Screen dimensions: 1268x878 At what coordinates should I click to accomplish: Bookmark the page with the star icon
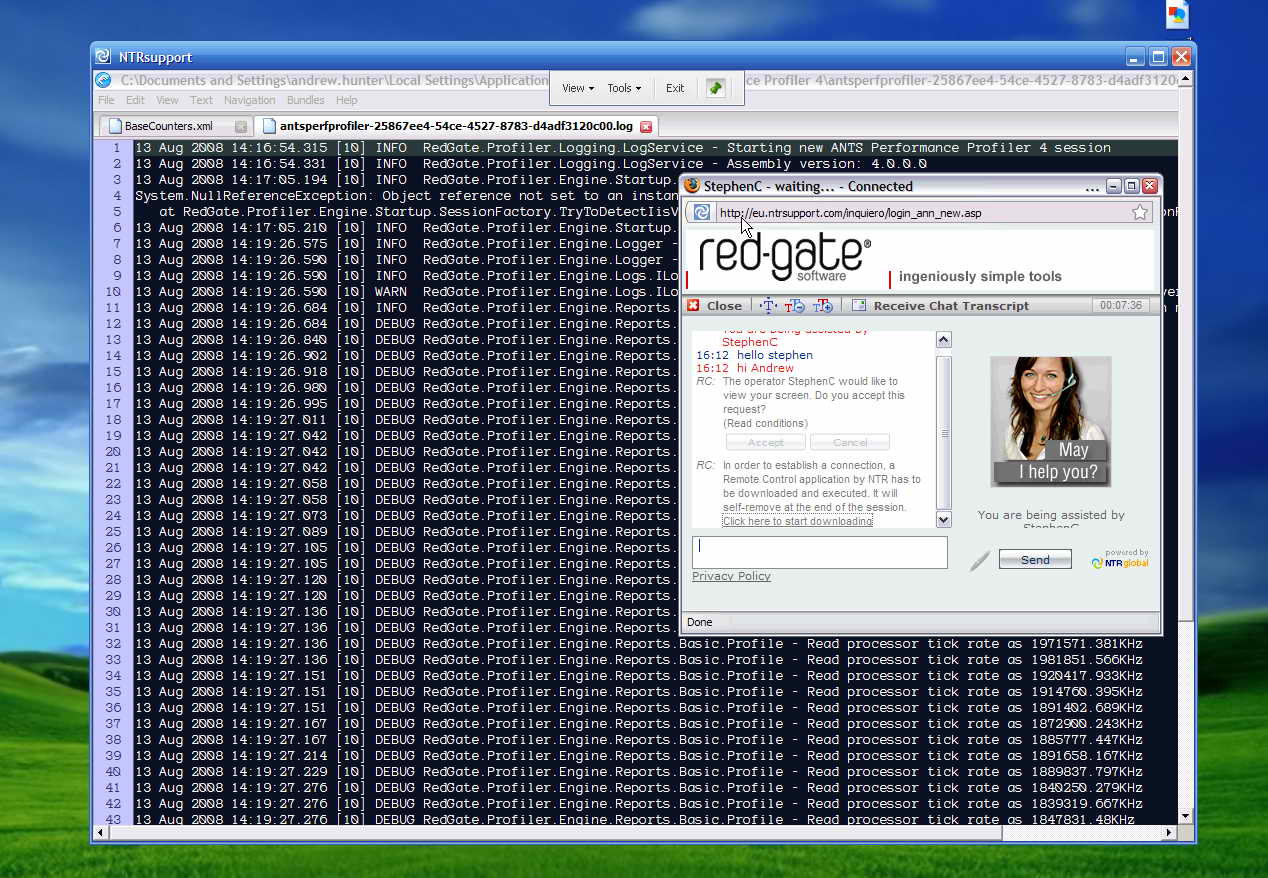[1139, 212]
